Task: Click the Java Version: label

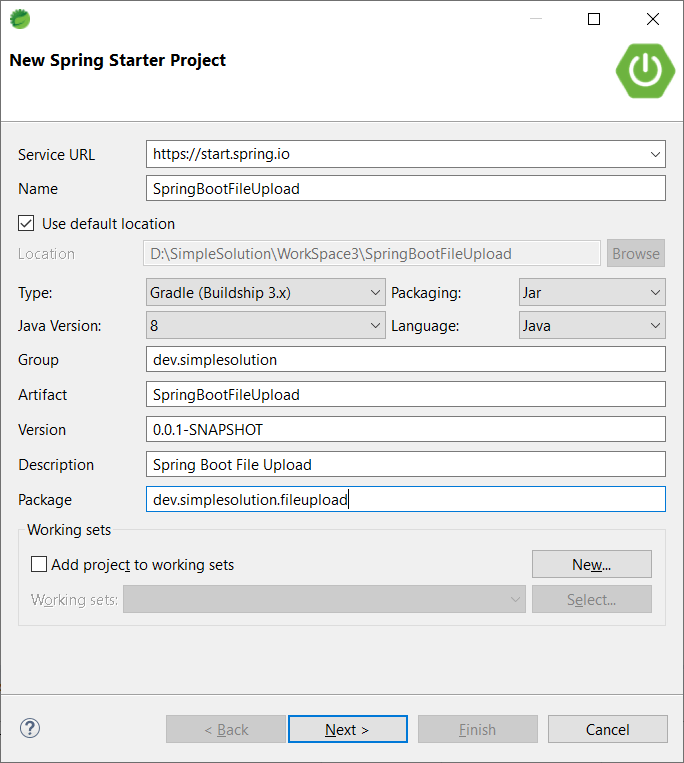Action: point(60,326)
